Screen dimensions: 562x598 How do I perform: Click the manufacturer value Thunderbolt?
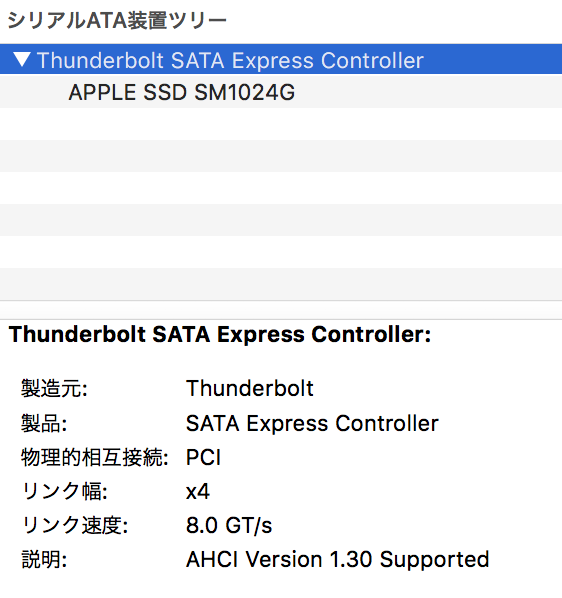pos(250,389)
